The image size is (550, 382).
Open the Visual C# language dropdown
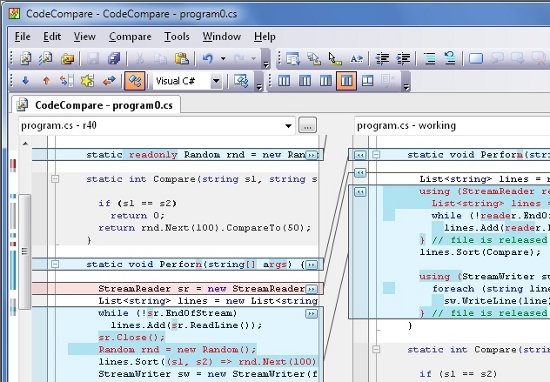(x=216, y=81)
